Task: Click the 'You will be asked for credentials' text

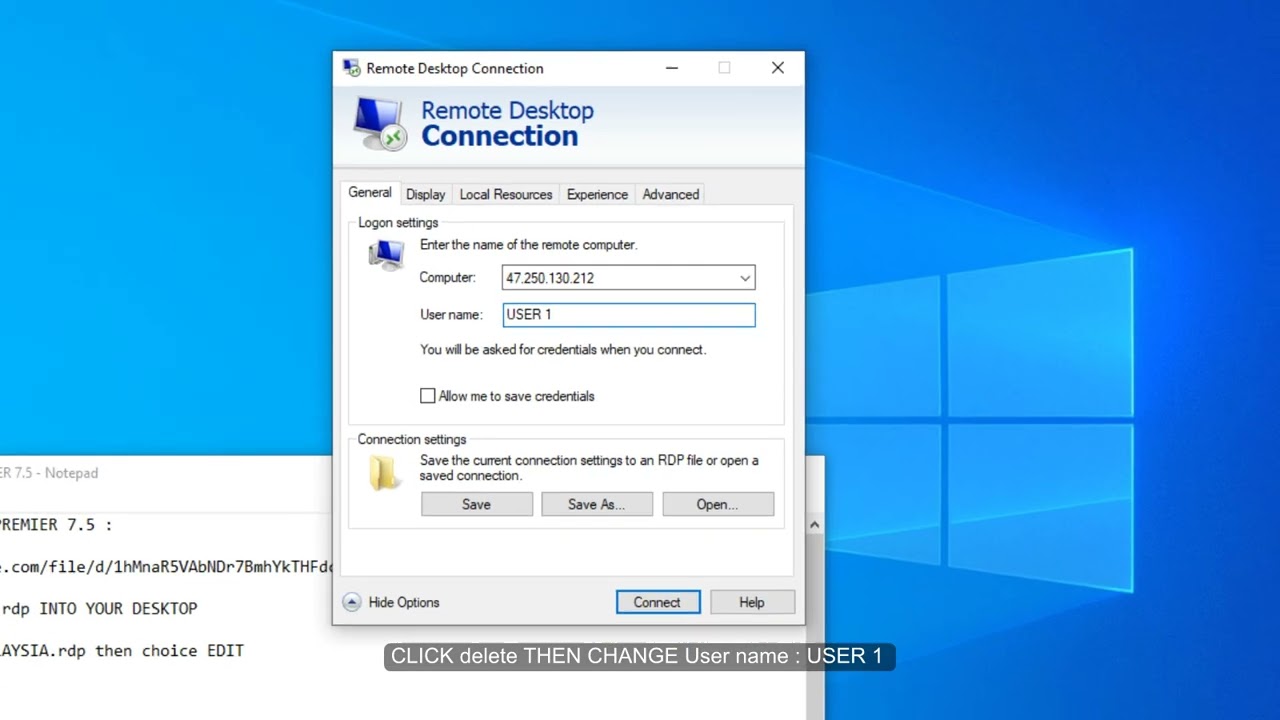Action: (563, 350)
